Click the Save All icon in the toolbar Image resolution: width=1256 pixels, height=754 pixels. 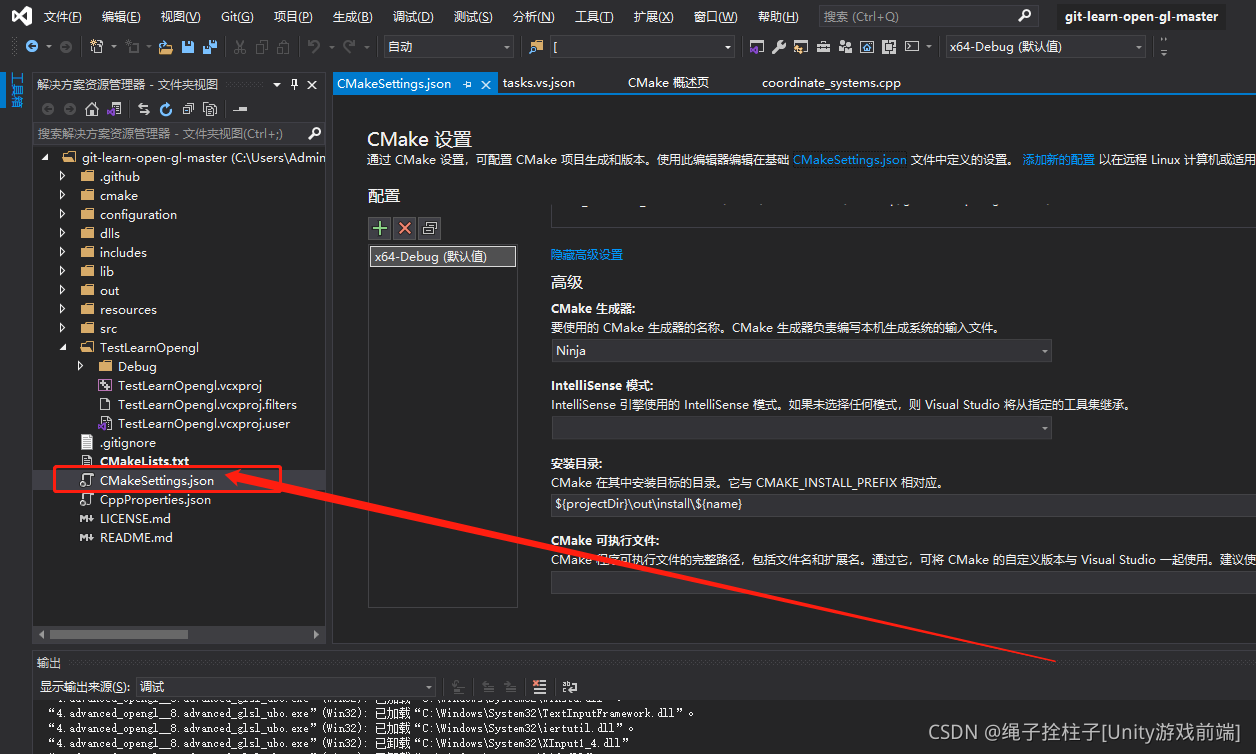209,46
